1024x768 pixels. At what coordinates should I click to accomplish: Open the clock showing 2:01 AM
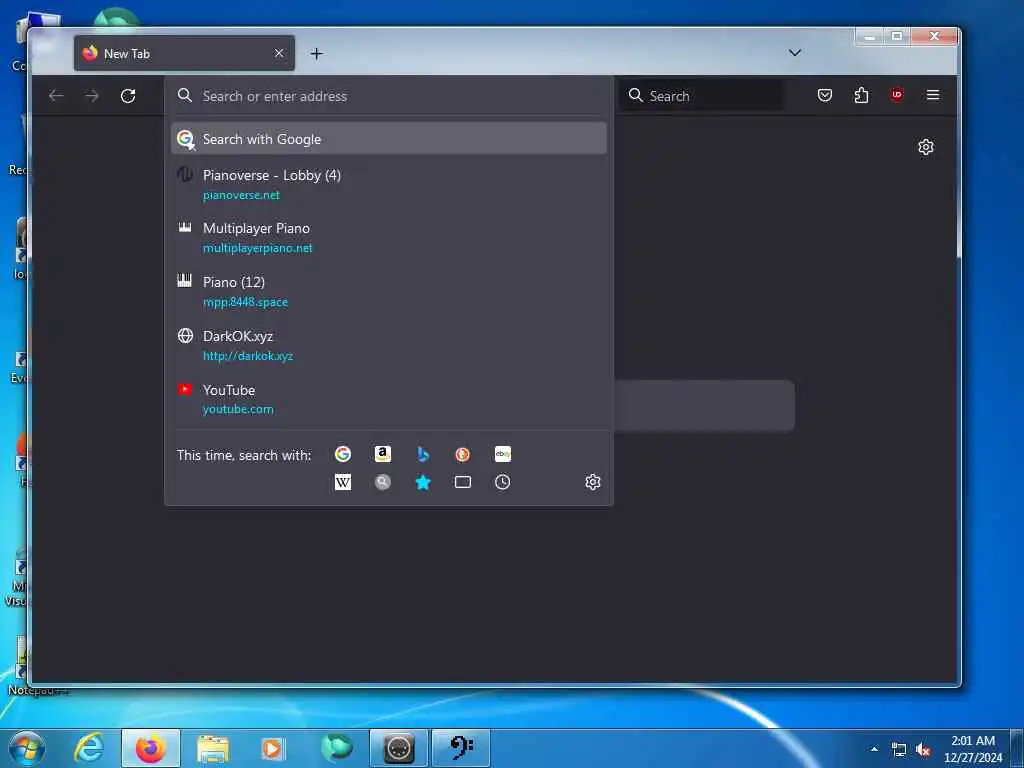click(973, 749)
